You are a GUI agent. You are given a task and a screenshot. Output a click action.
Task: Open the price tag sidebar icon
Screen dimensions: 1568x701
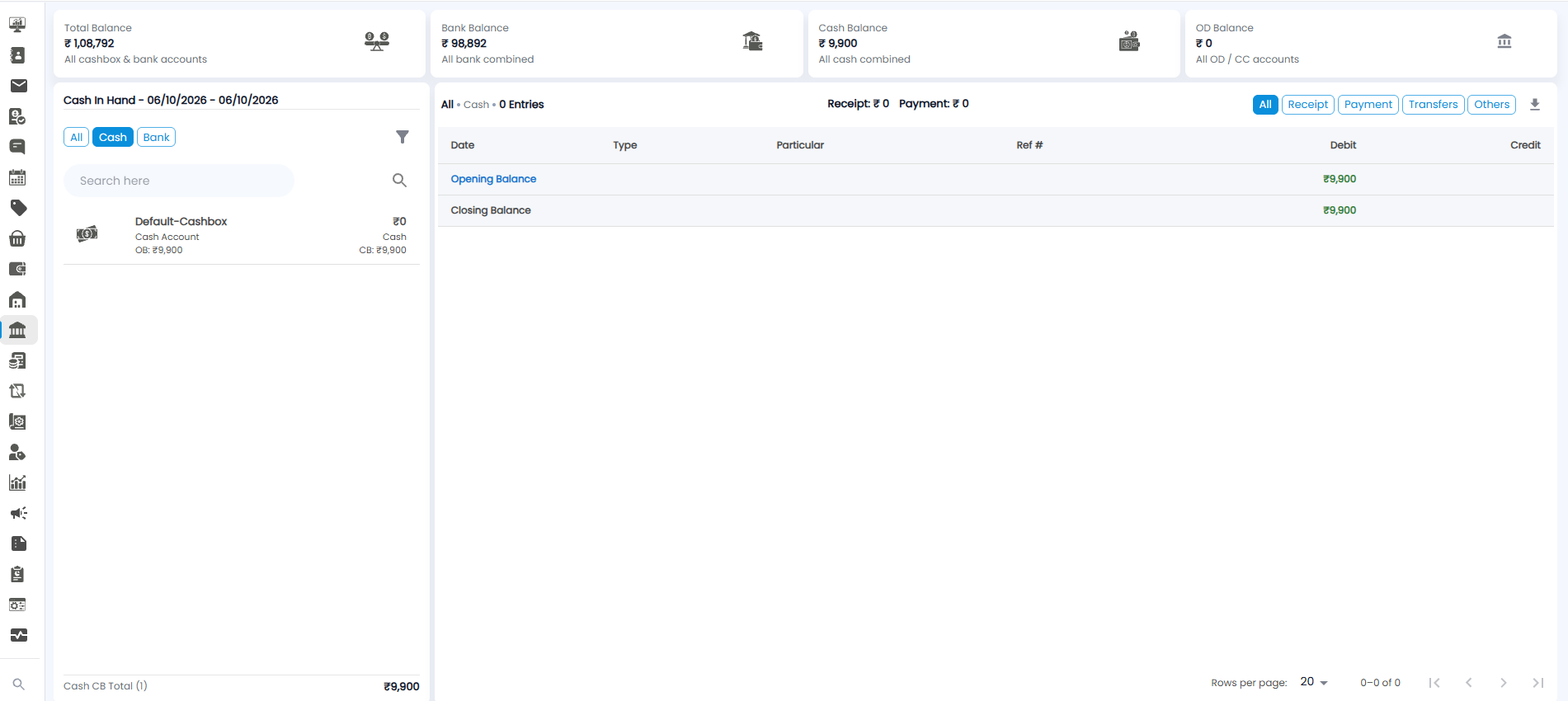click(x=17, y=208)
